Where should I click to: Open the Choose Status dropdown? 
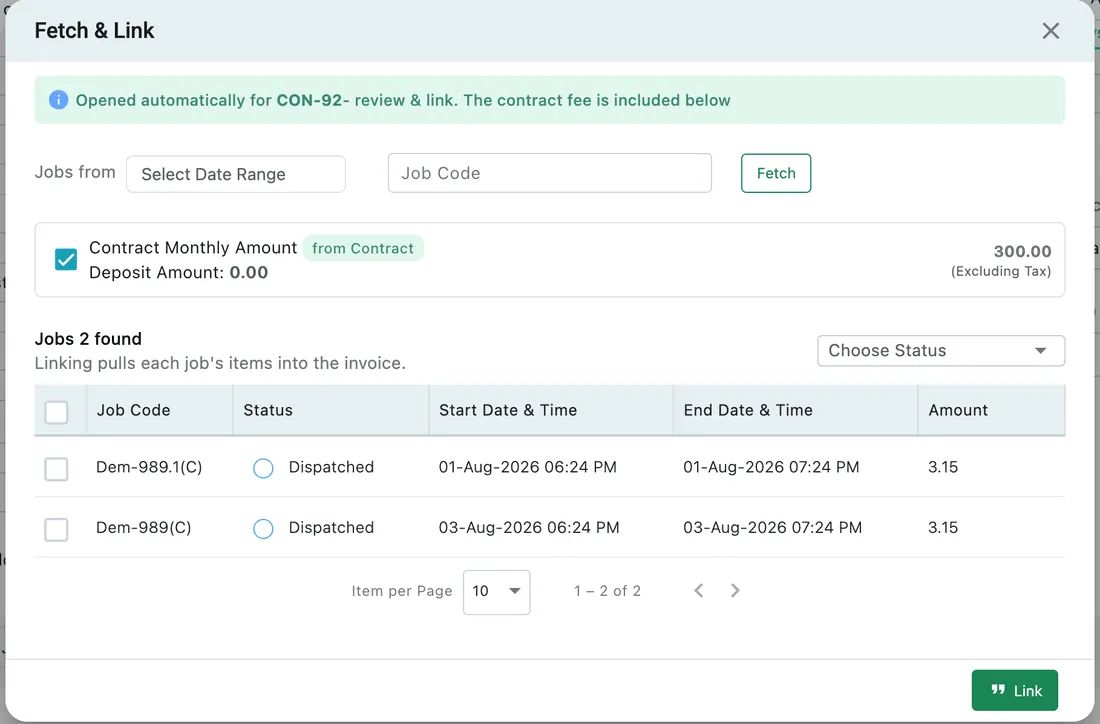pos(941,351)
